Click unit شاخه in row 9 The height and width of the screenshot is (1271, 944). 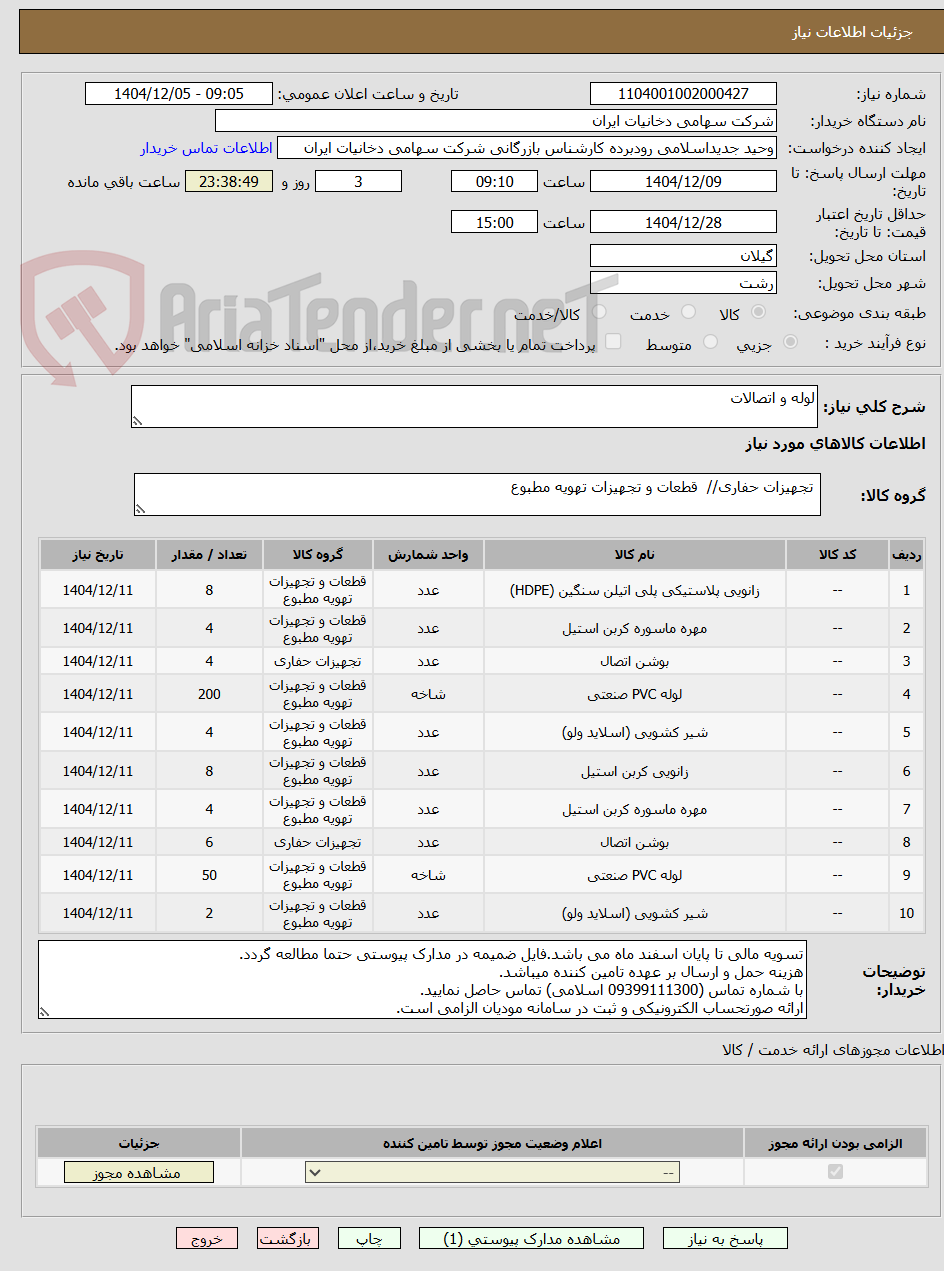[428, 875]
